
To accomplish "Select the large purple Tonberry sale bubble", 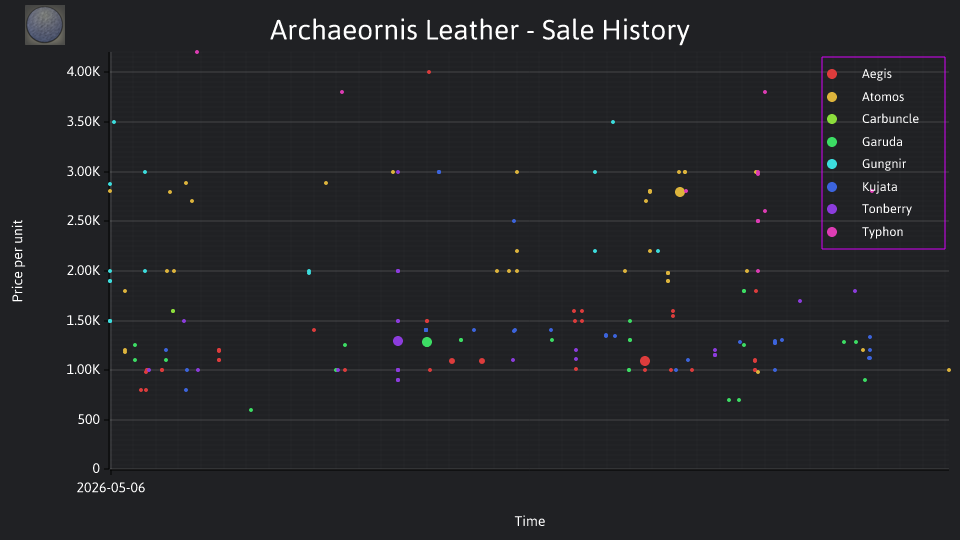I will (x=398, y=341).
